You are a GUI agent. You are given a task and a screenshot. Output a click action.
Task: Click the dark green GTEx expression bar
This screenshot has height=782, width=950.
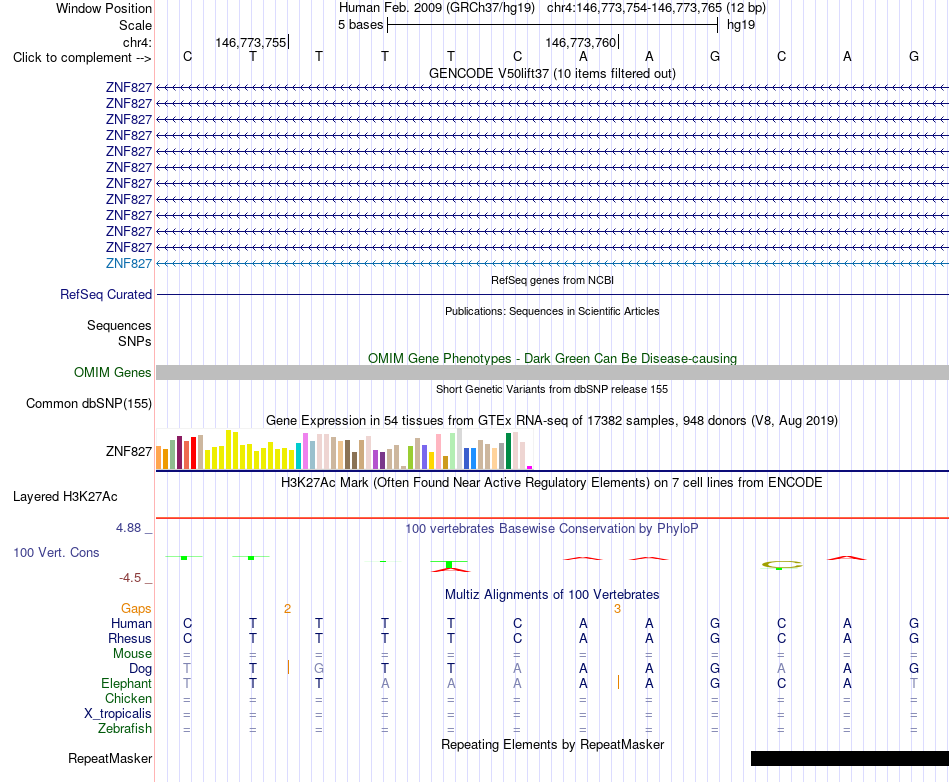click(x=508, y=451)
